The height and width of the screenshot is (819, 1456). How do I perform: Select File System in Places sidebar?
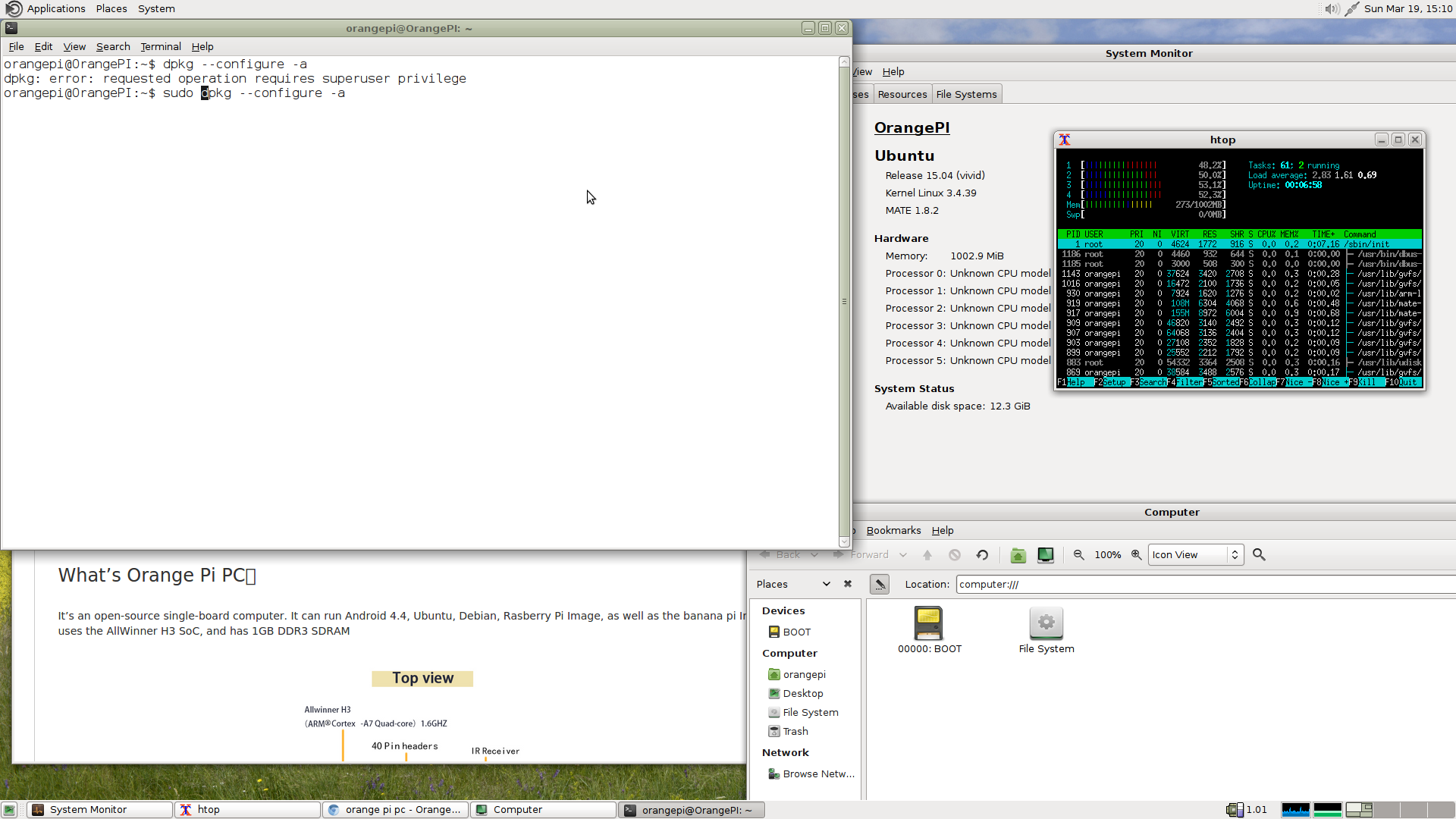tap(802, 712)
